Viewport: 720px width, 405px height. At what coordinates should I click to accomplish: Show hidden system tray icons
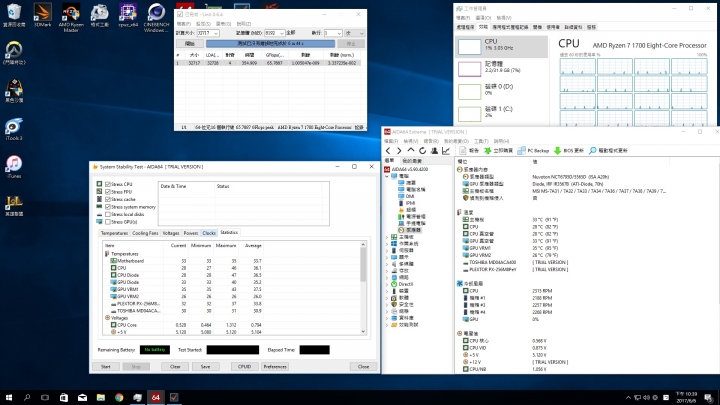pyautogui.click(x=628, y=398)
